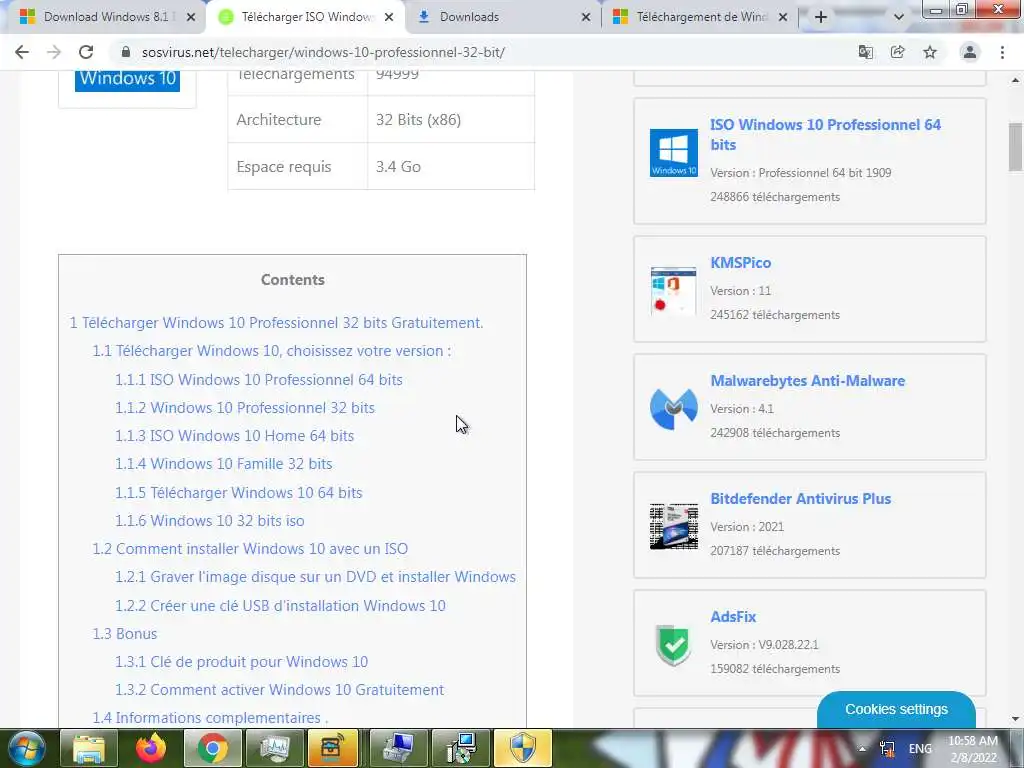The width and height of the screenshot is (1024, 768).
Task: Jump to 1.3 Bonus section
Action: coord(125,633)
